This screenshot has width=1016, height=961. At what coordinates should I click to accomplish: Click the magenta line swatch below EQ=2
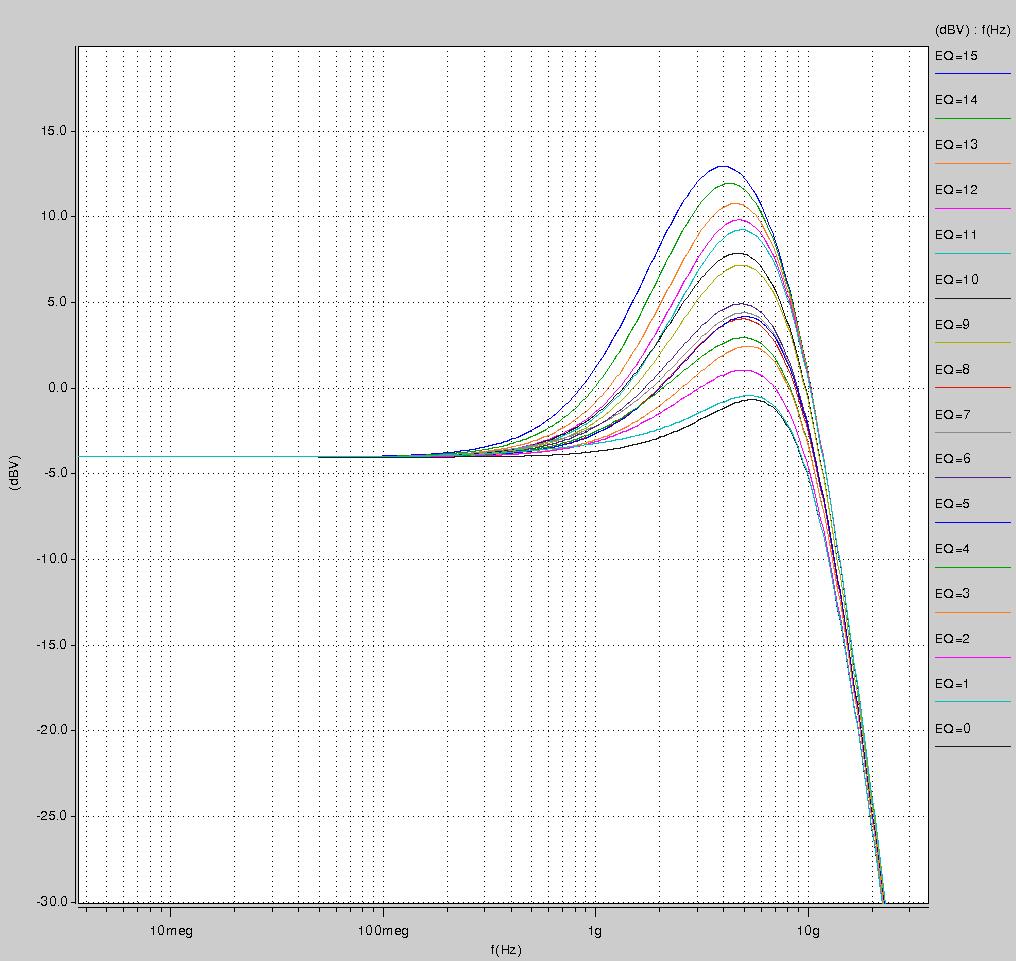click(972, 657)
